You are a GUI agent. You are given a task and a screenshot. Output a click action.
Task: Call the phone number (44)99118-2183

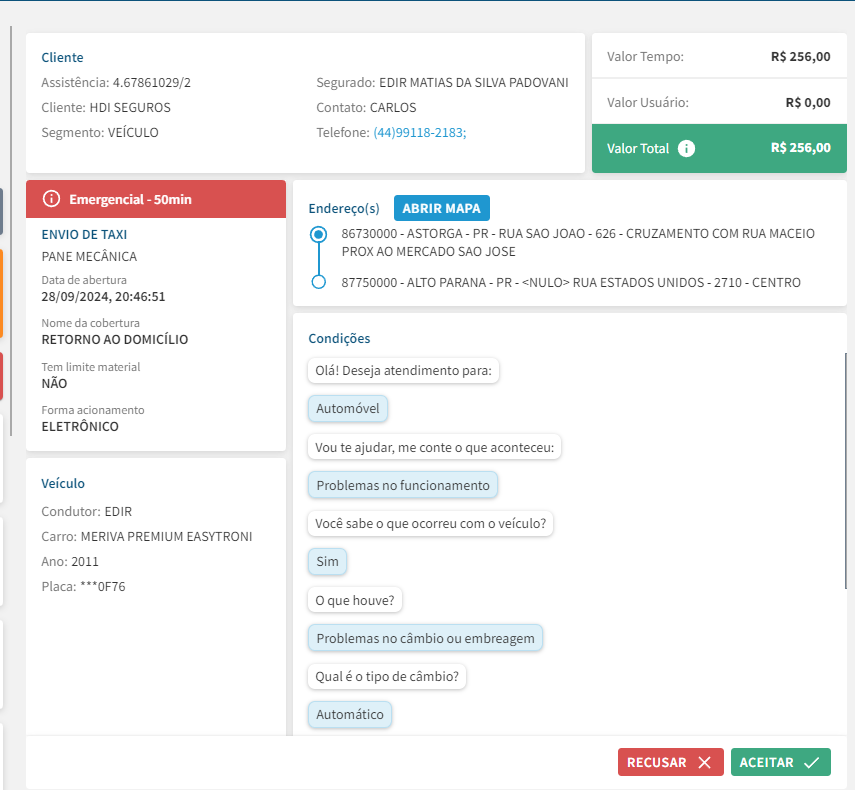click(419, 133)
